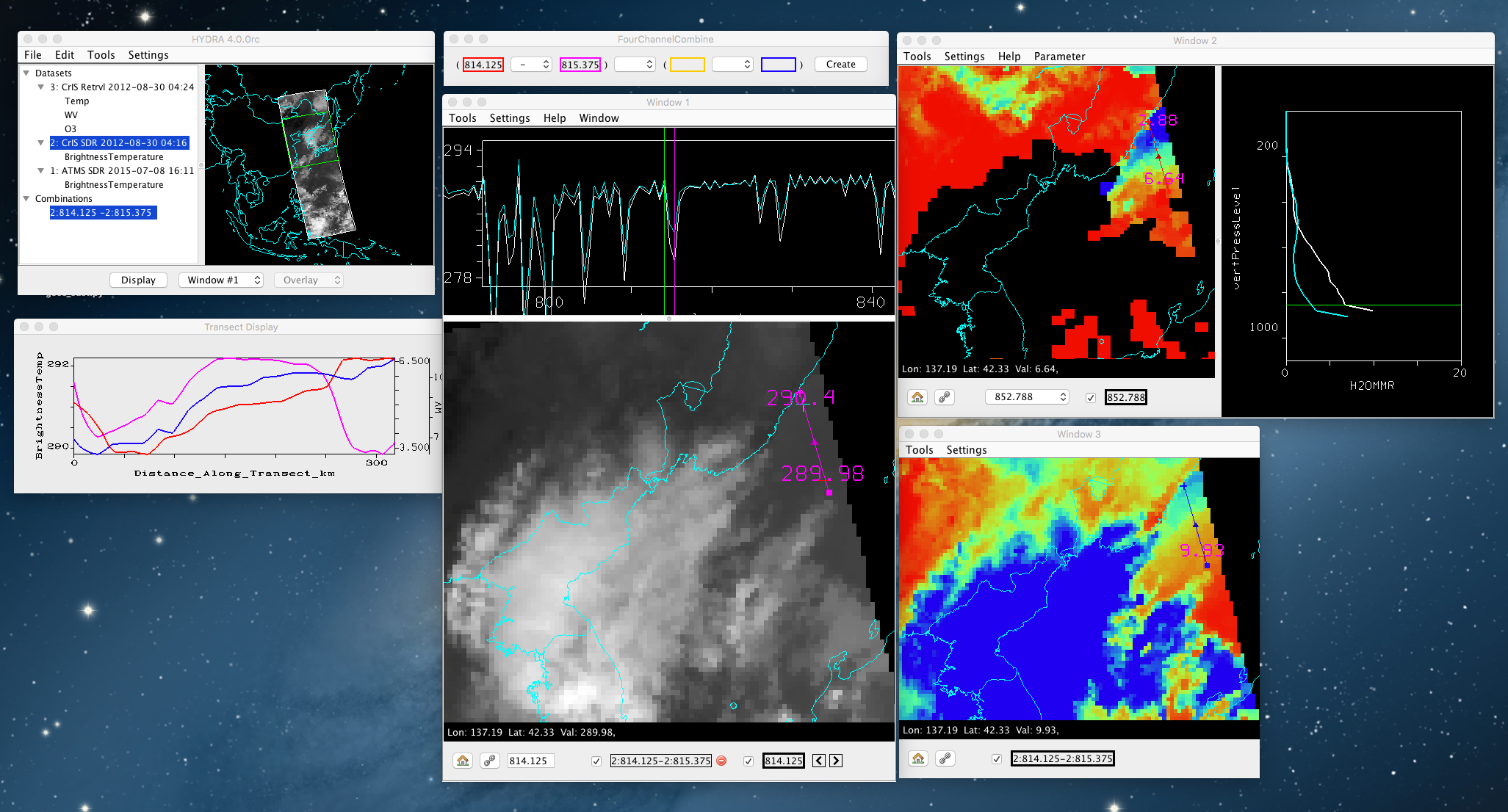Click the home icon in Window 2
Screen dimensions: 1508x812
(917, 397)
